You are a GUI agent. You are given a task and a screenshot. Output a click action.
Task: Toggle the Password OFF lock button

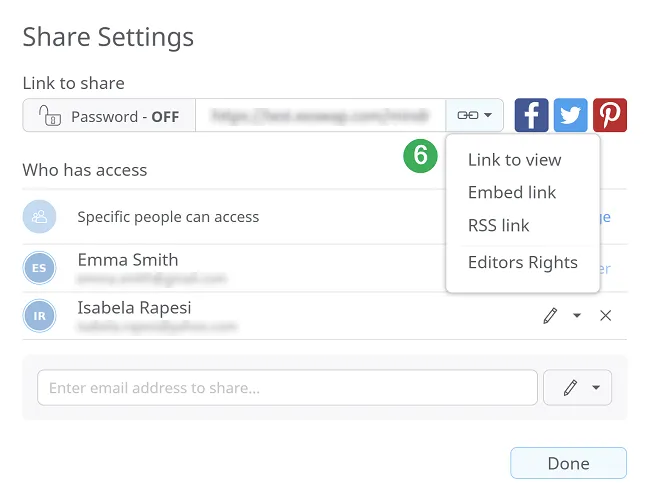pos(109,116)
